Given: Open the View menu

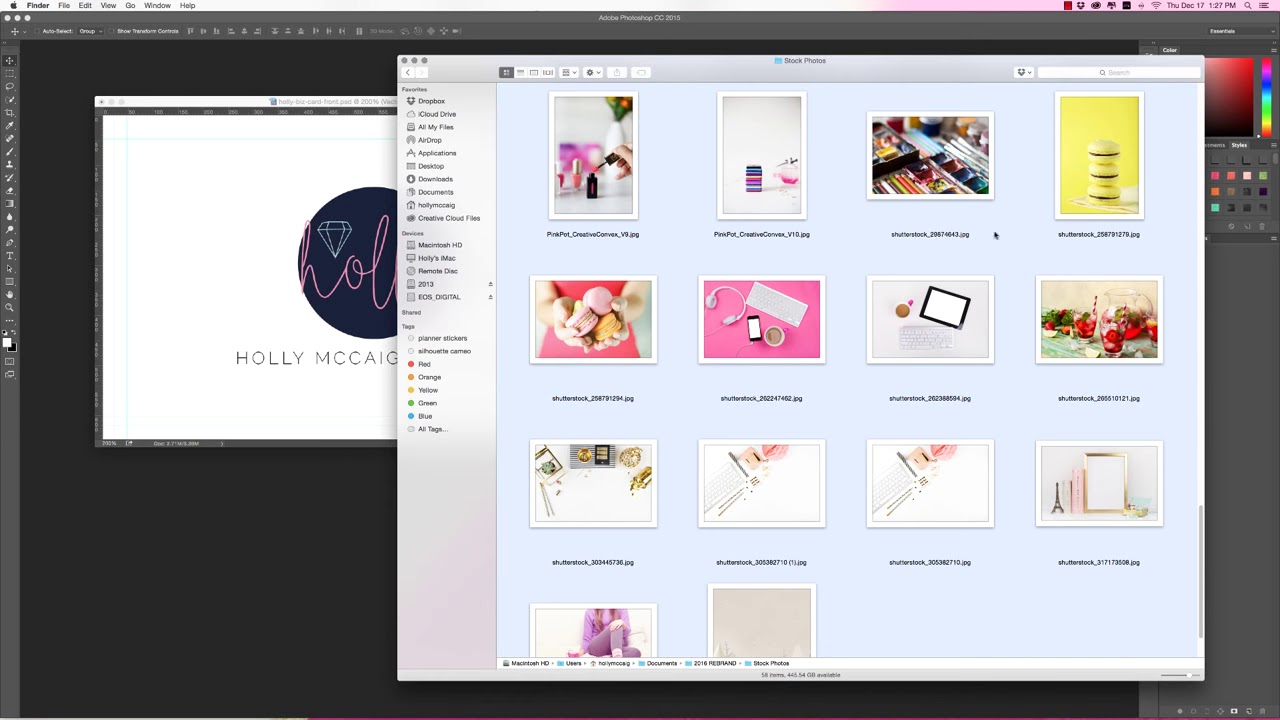Looking at the screenshot, I should [x=108, y=6].
